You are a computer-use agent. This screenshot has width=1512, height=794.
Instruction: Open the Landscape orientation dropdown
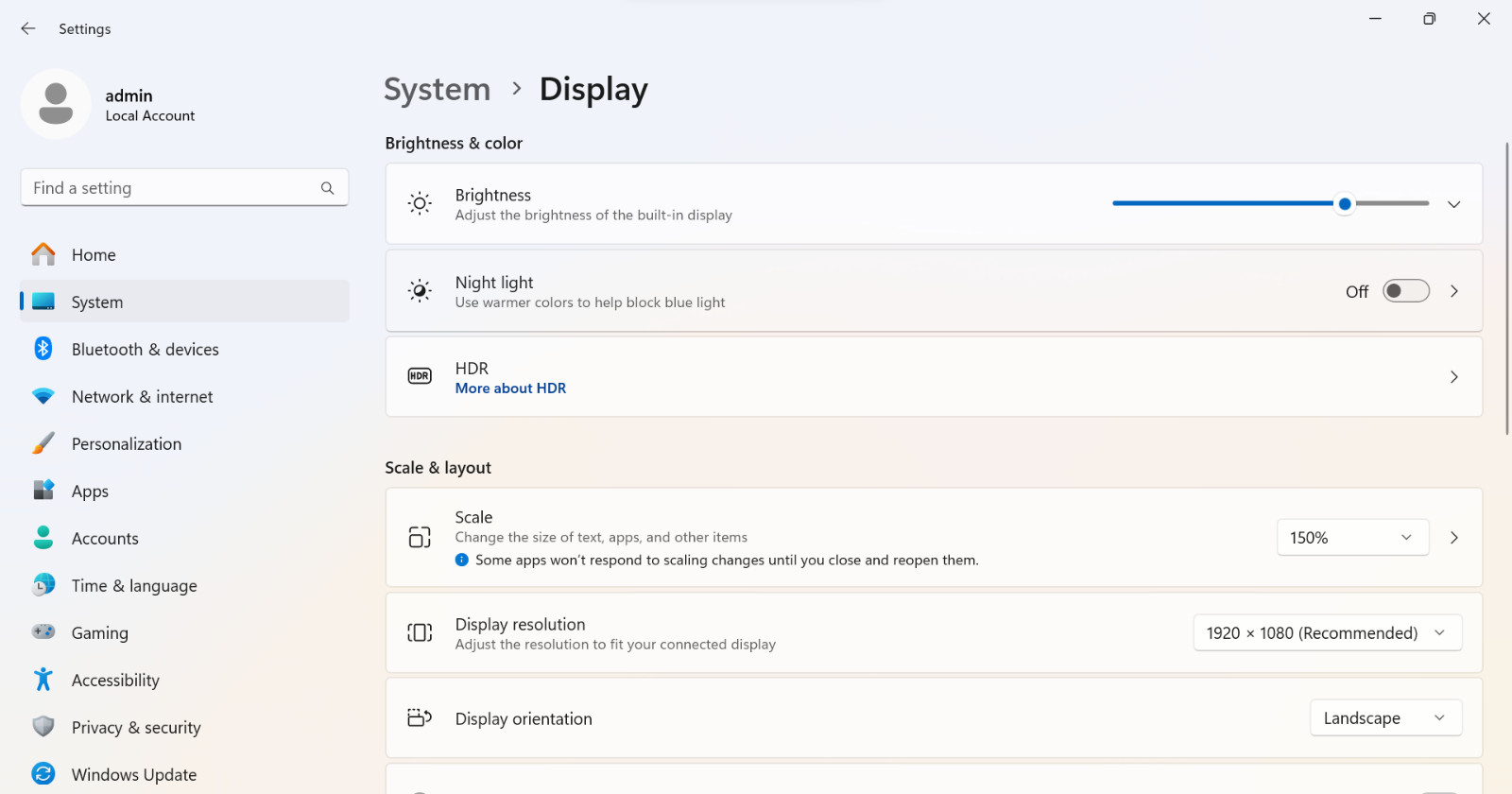(x=1385, y=718)
